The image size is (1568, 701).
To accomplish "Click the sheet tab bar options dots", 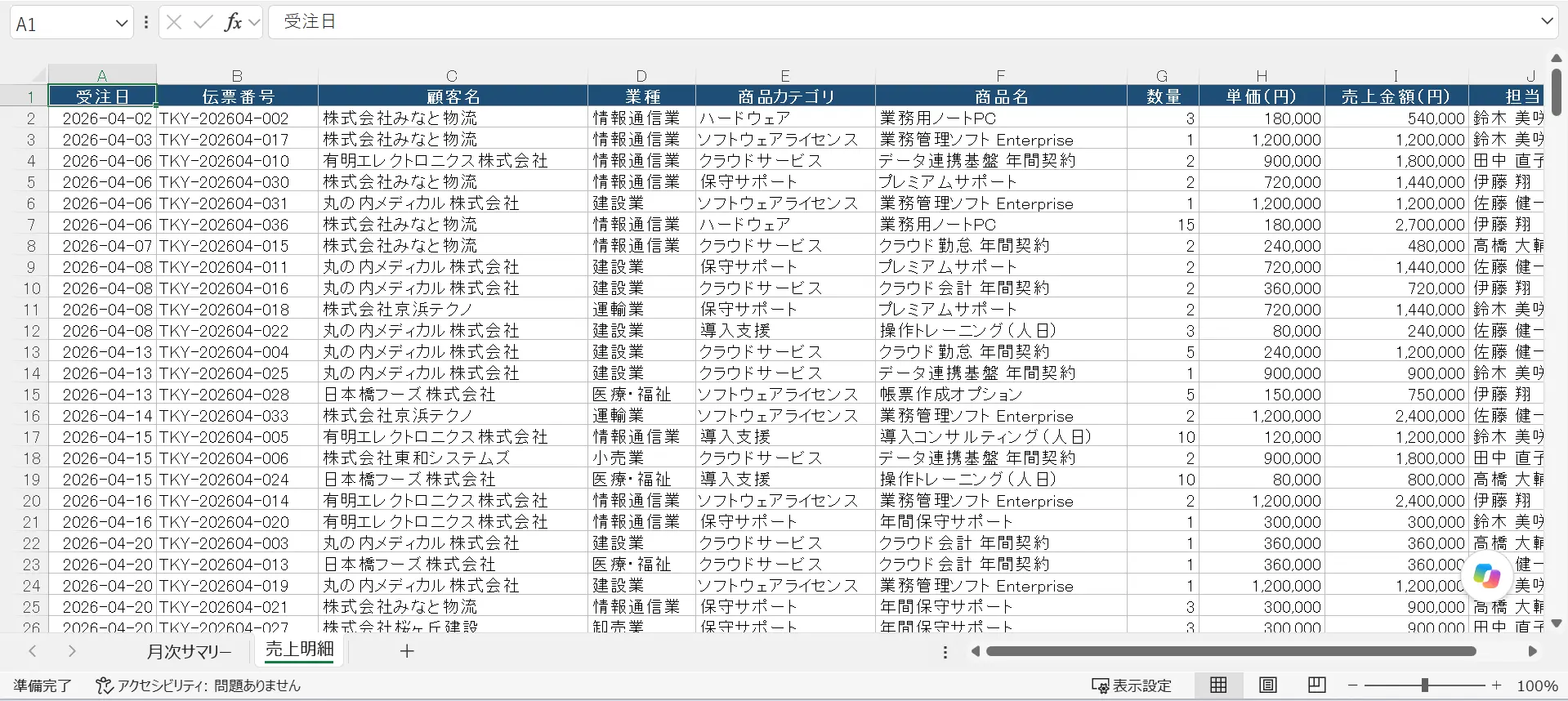I will [945, 652].
